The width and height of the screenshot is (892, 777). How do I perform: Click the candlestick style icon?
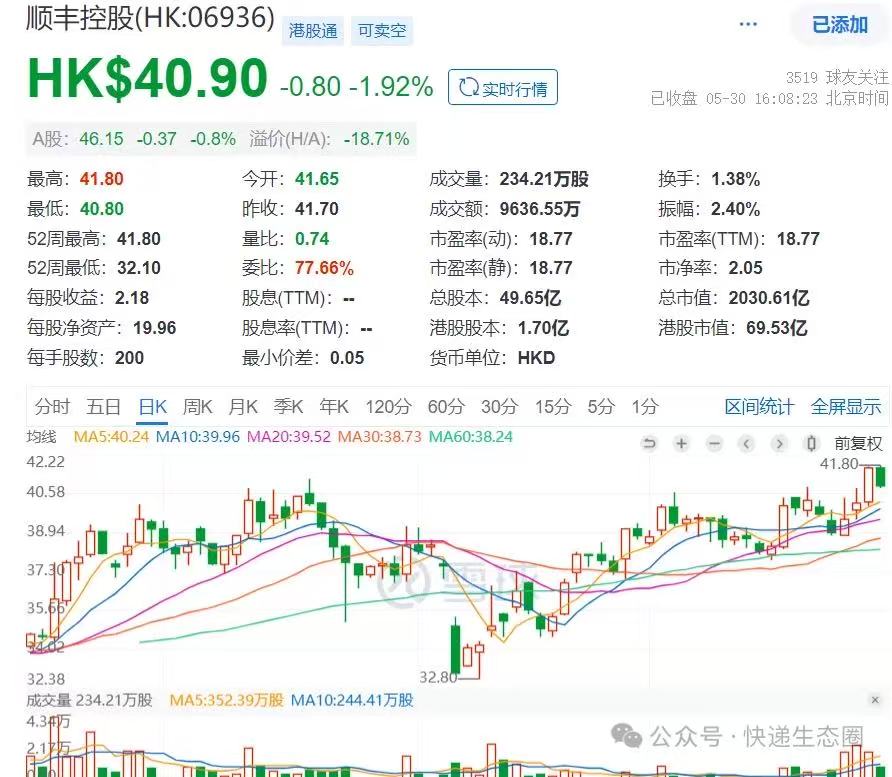pos(812,443)
